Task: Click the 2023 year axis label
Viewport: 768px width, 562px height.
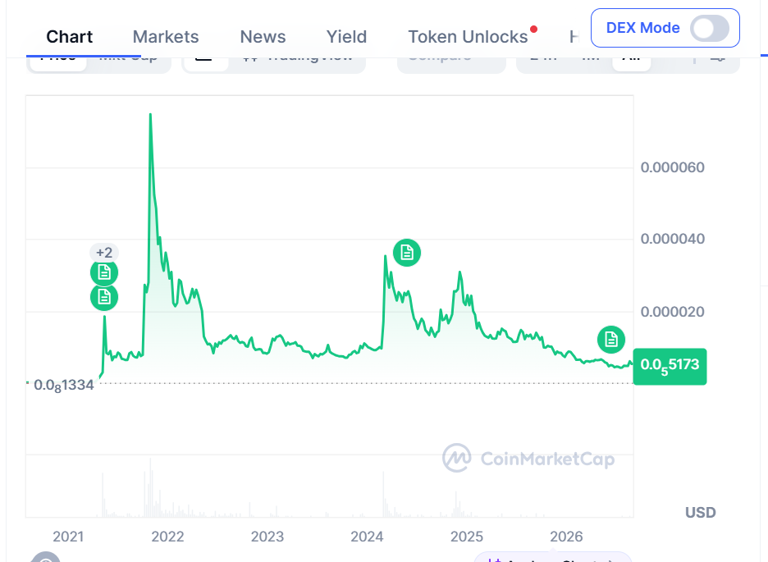Action: [267, 537]
